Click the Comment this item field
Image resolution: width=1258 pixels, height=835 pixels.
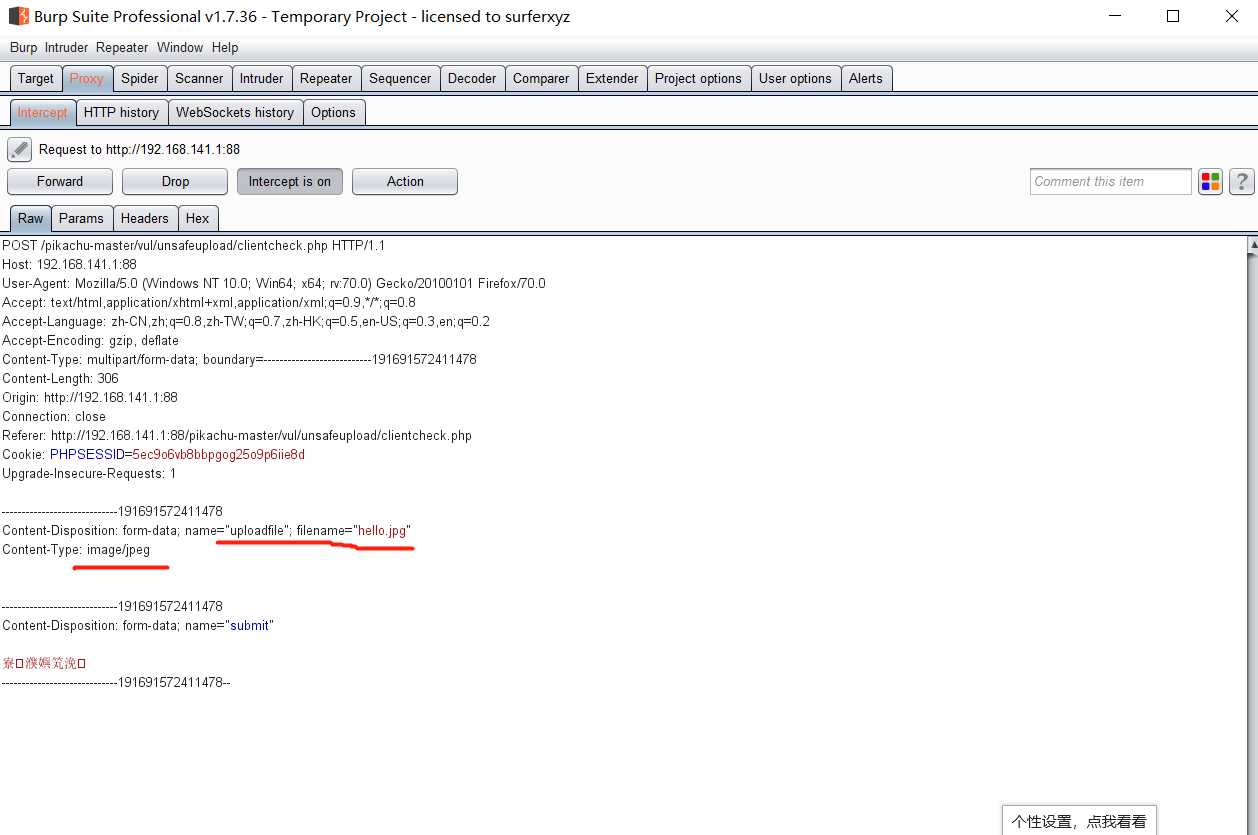click(1111, 181)
